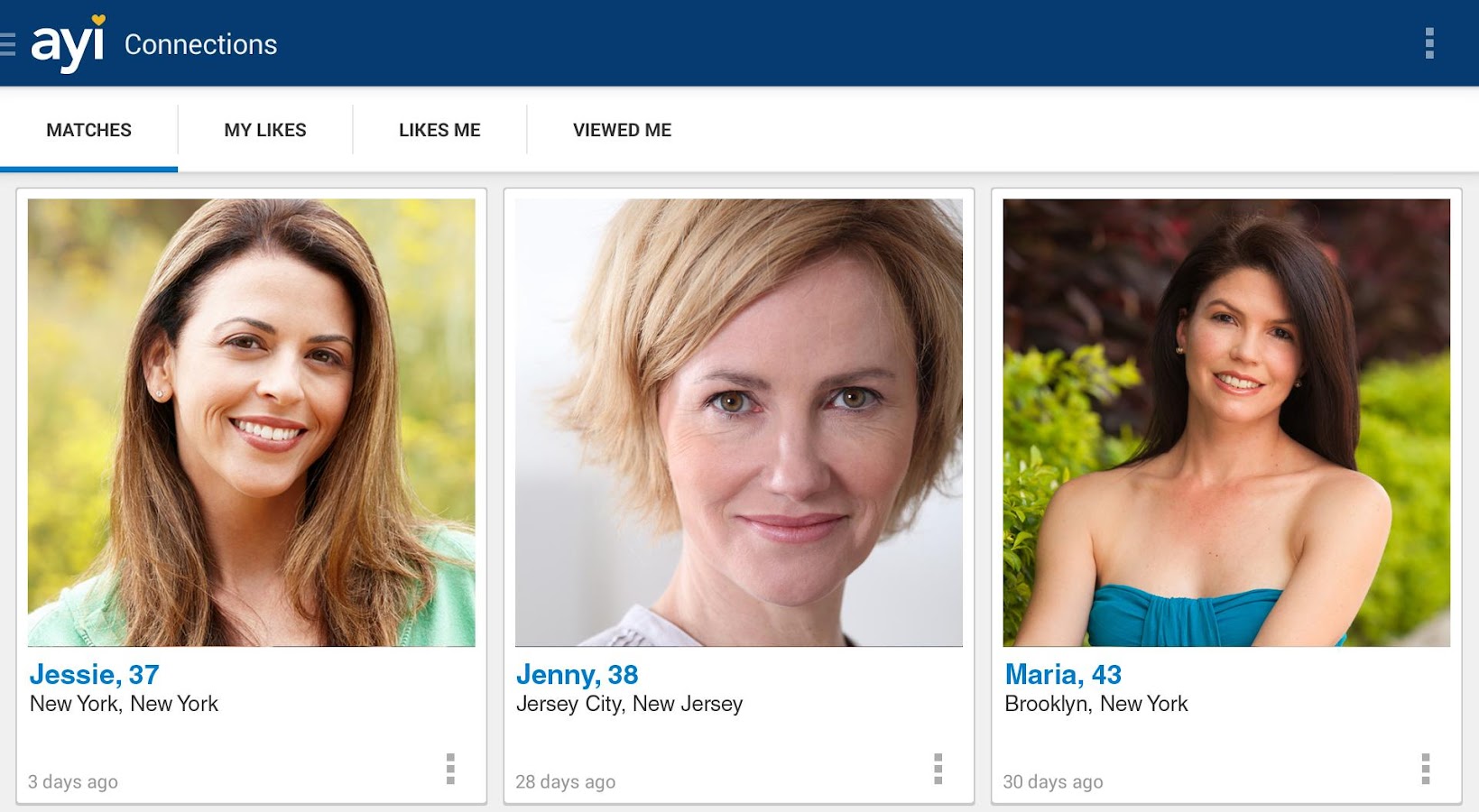
Task: Click the Connections title in header
Action: point(200,44)
